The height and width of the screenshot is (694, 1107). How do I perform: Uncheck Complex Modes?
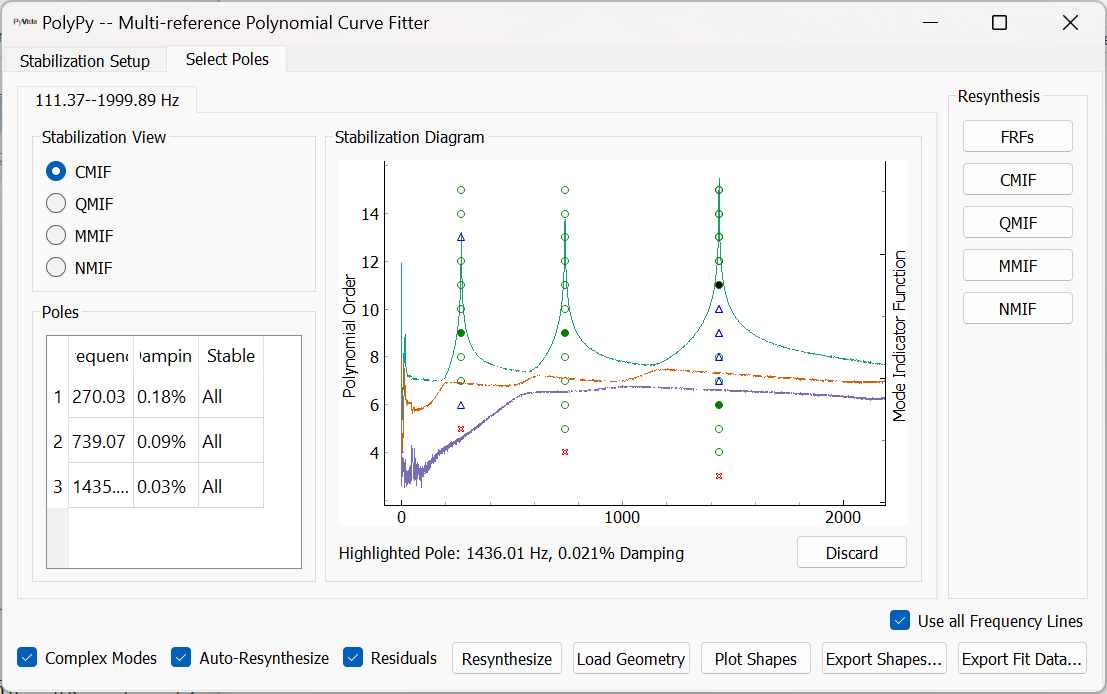coord(27,658)
